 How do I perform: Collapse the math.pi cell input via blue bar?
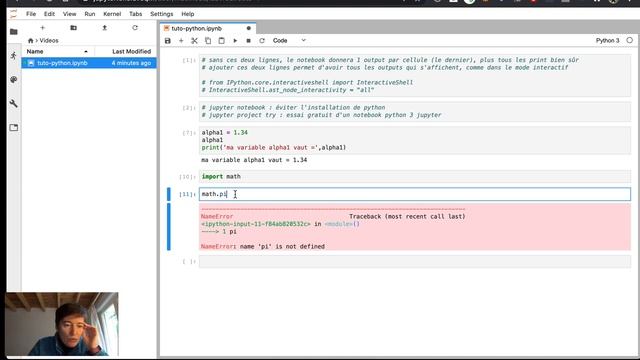pos(169,194)
